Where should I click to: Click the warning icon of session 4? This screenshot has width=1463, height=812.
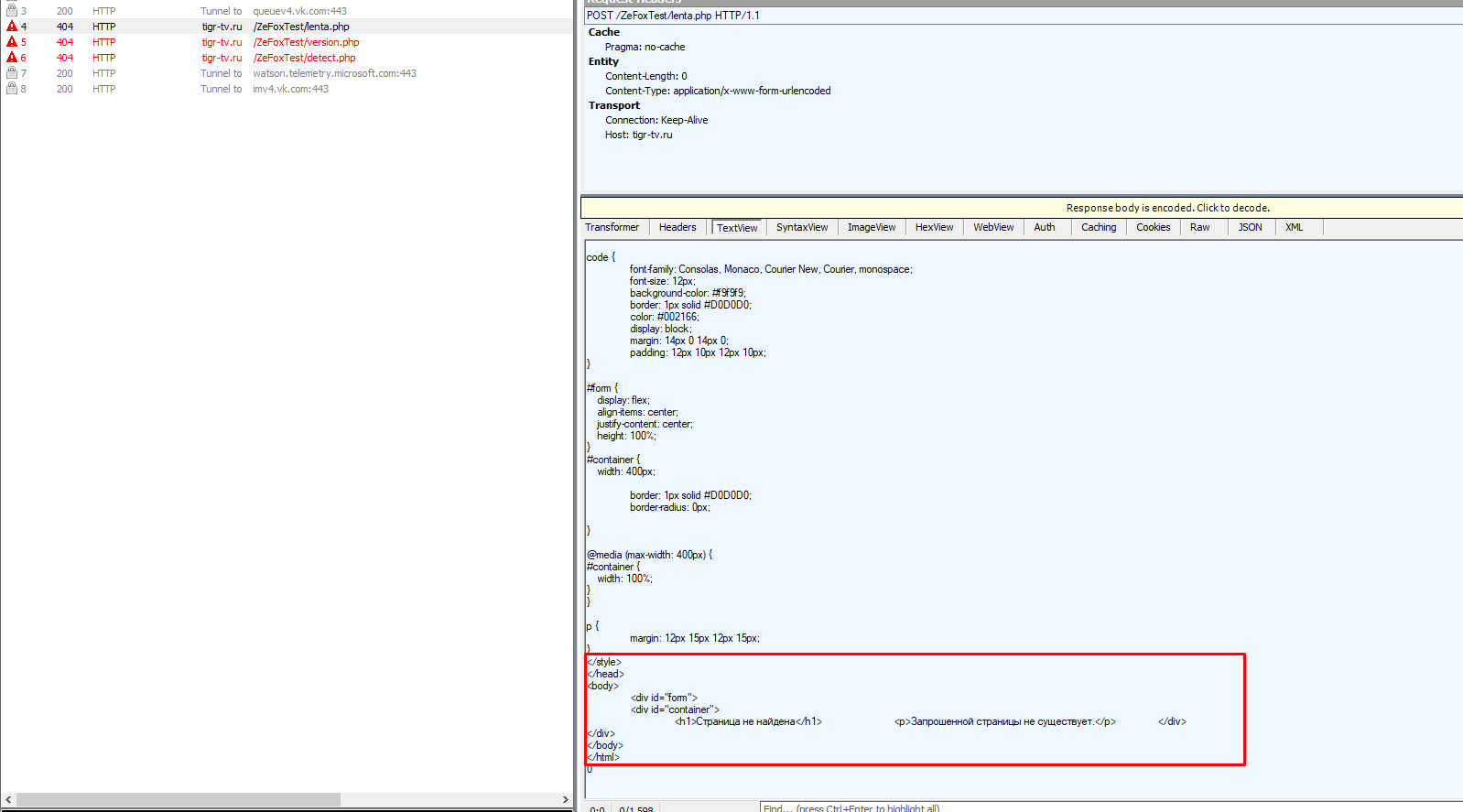[x=12, y=27]
